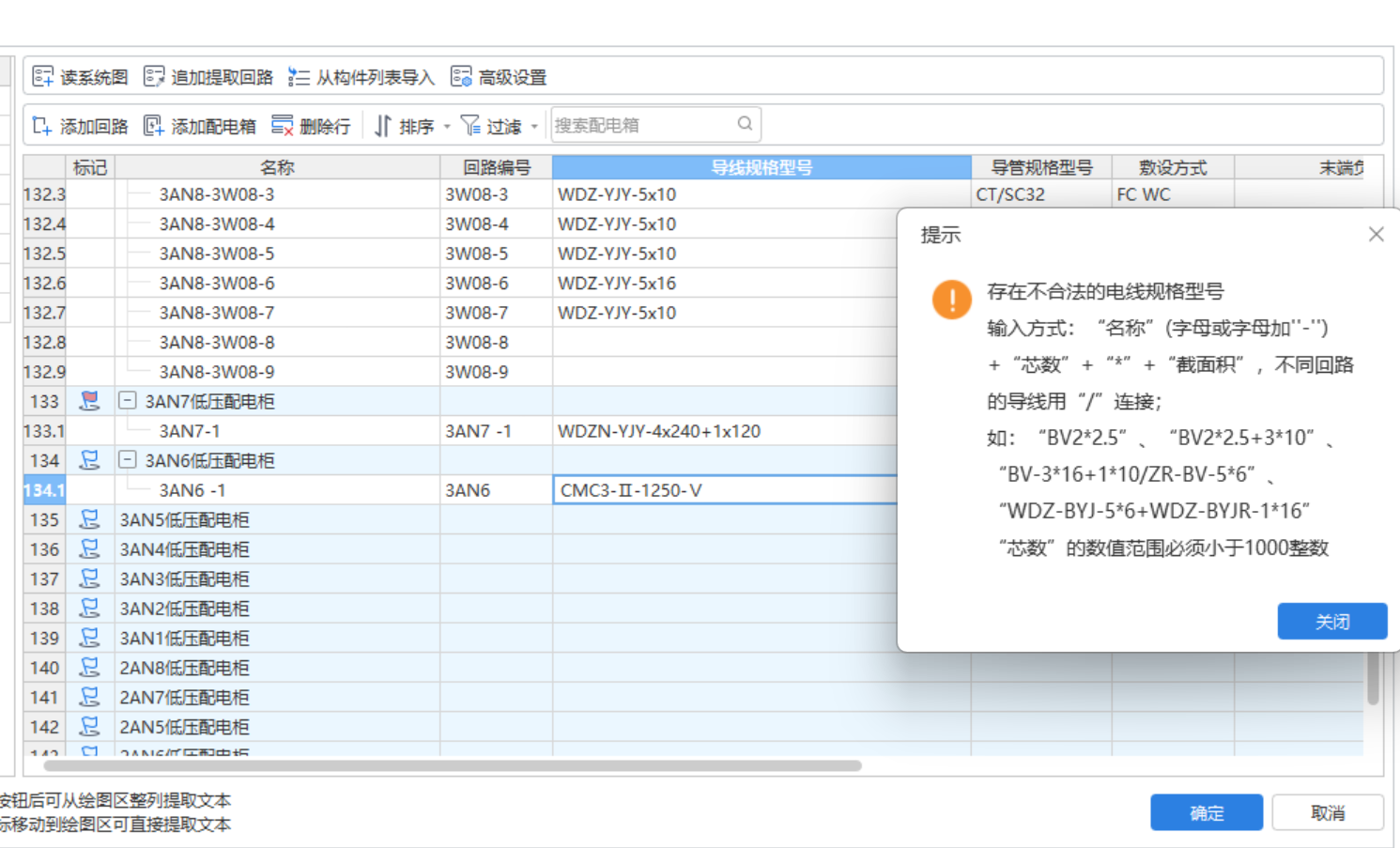Click the flag marker on row 136
This screenshot has width=1400, height=848.
tap(89, 549)
